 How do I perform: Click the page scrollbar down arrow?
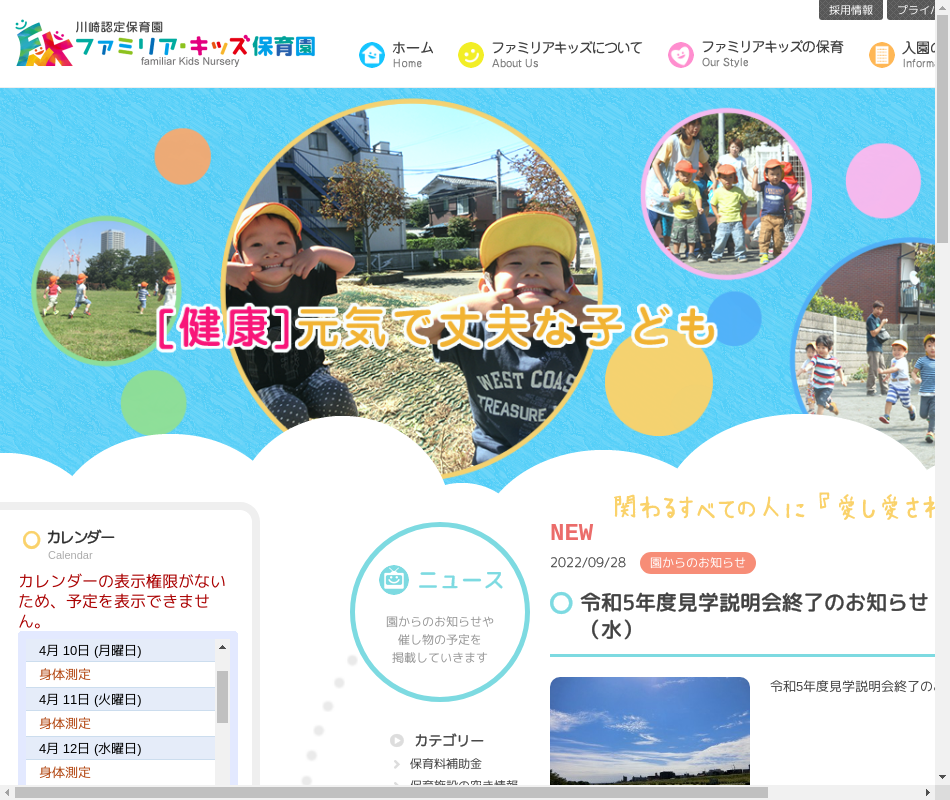tap(942, 777)
